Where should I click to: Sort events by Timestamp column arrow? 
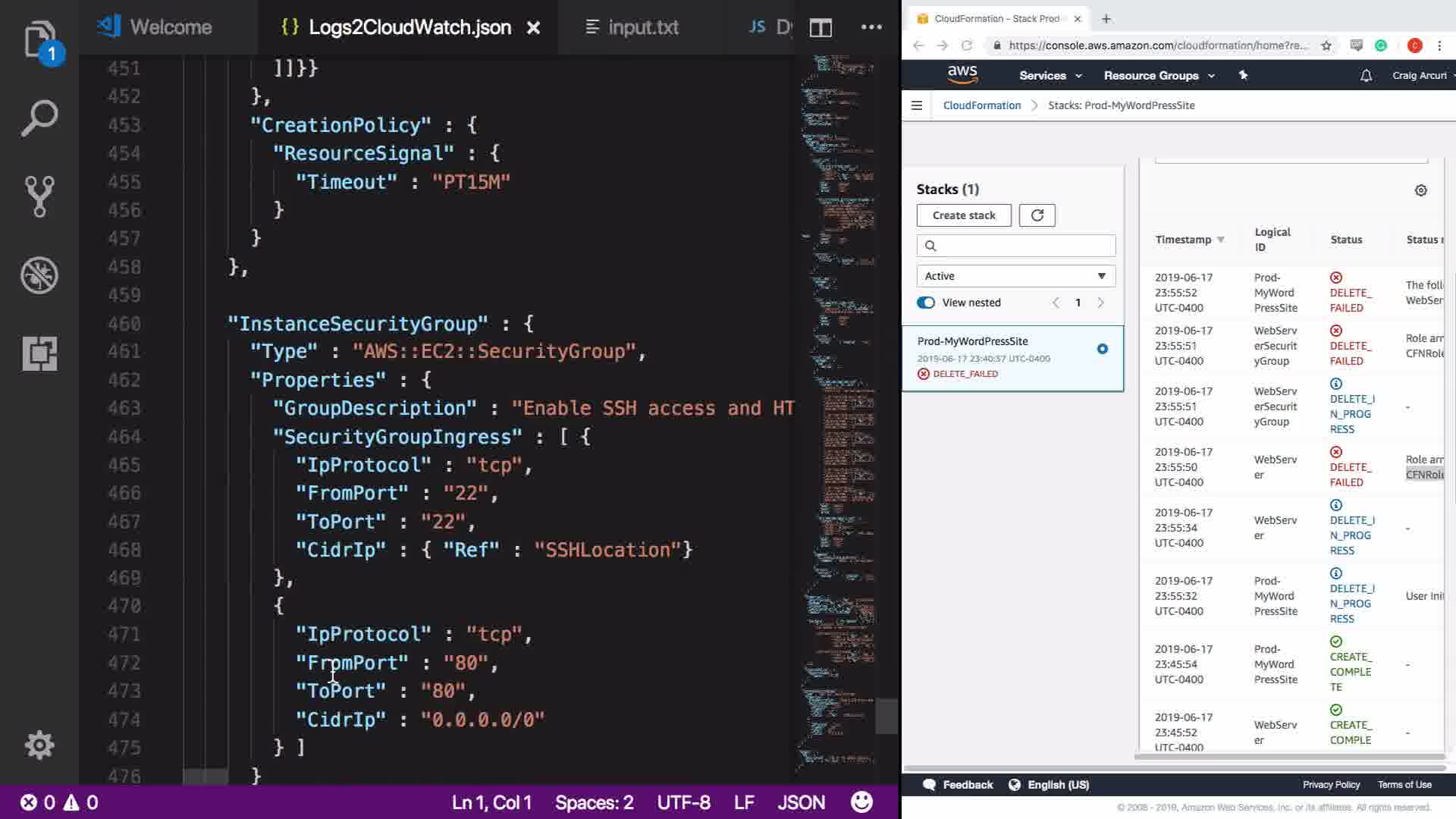1220,240
